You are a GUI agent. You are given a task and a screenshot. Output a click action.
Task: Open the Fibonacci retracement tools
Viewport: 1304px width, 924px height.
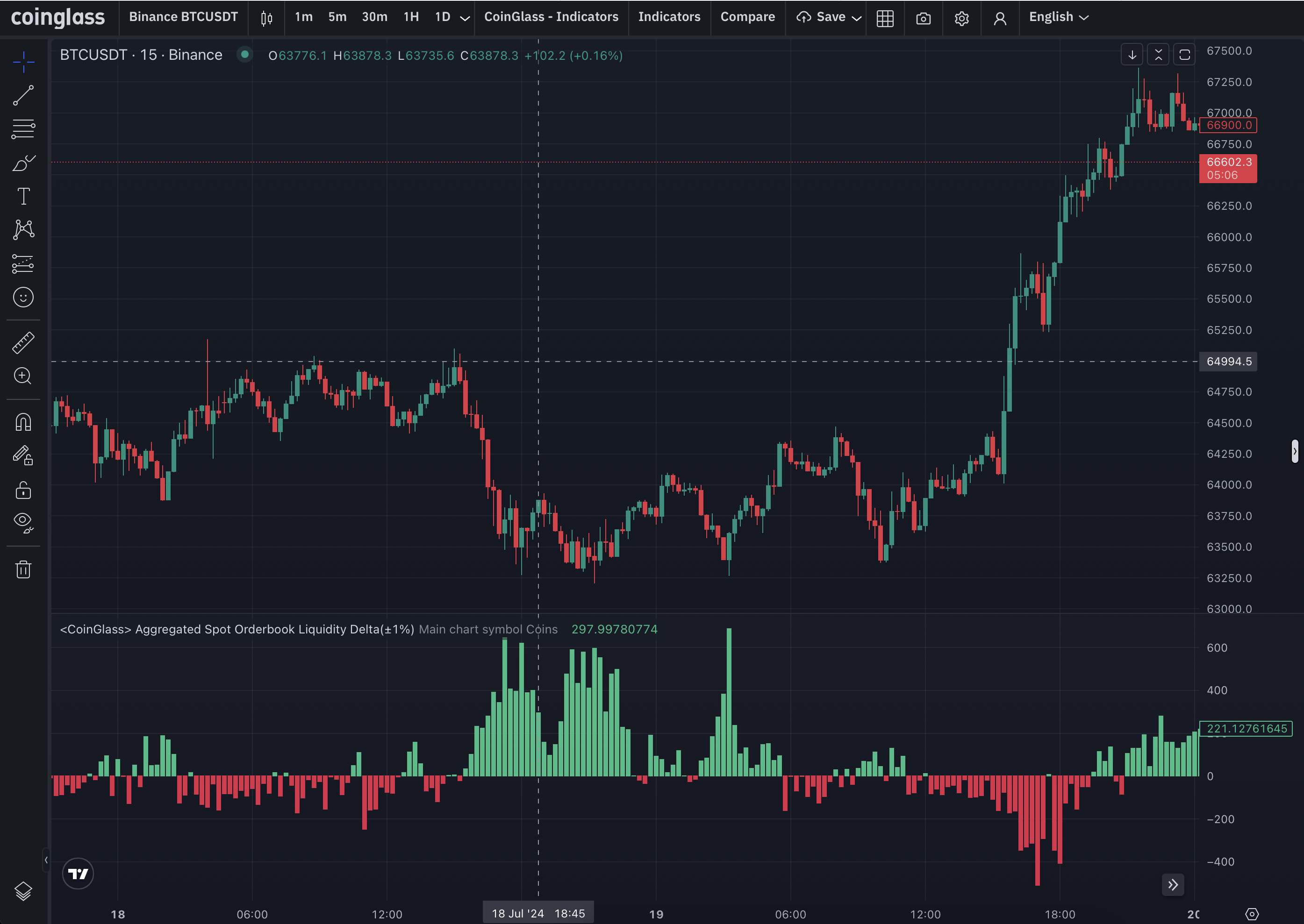point(23,129)
